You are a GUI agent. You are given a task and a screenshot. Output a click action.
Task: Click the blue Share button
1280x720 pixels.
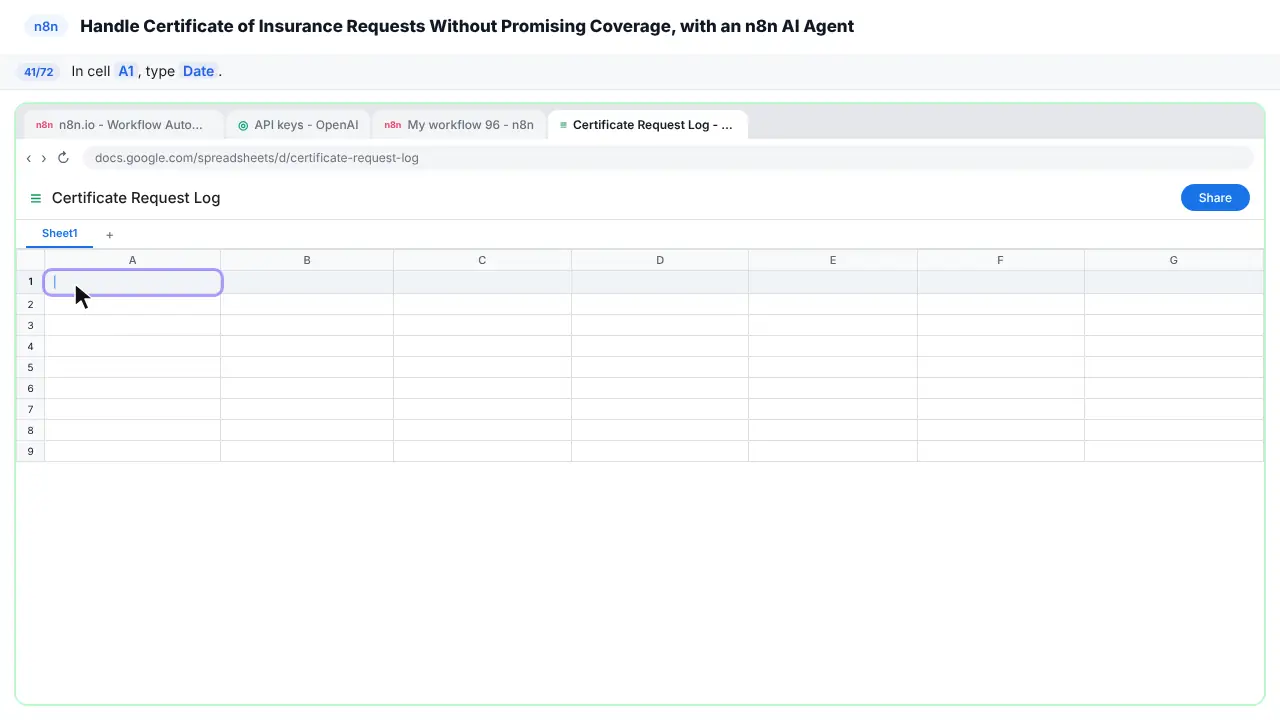click(x=1215, y=198)
